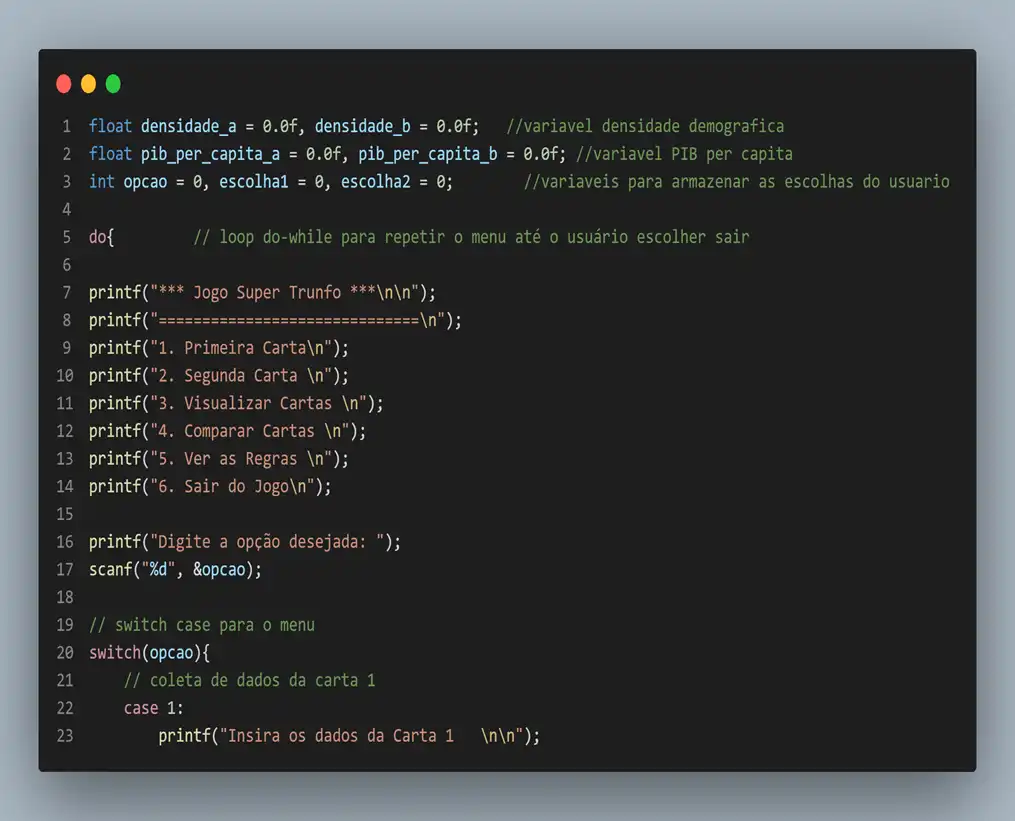Click the scanf keyword on line 17

click(x=109, y=570)
